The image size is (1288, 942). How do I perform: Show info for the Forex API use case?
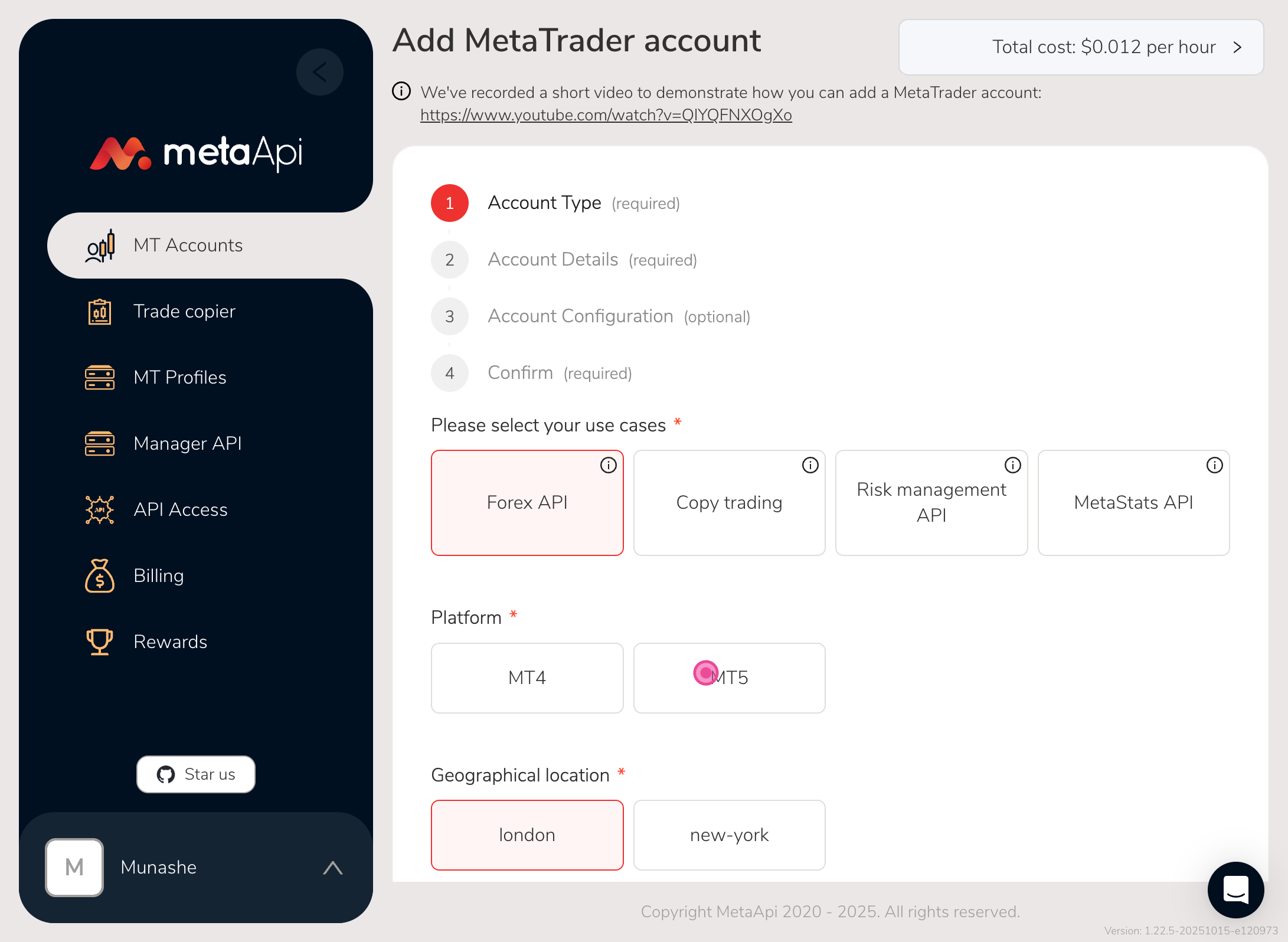pyautogui.click(x=608, y=466)
